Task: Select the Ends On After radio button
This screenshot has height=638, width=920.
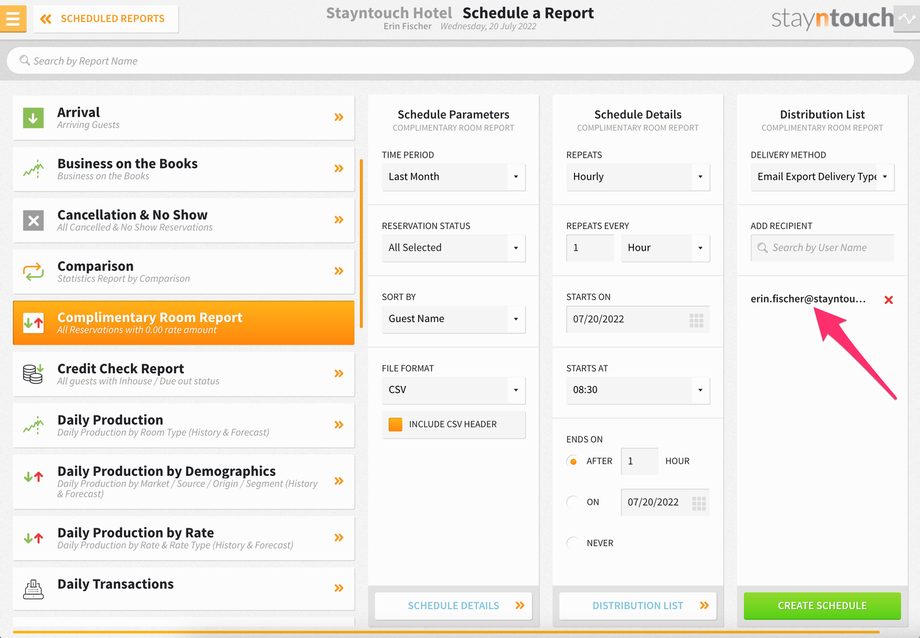Action: (x=573, y=461)
